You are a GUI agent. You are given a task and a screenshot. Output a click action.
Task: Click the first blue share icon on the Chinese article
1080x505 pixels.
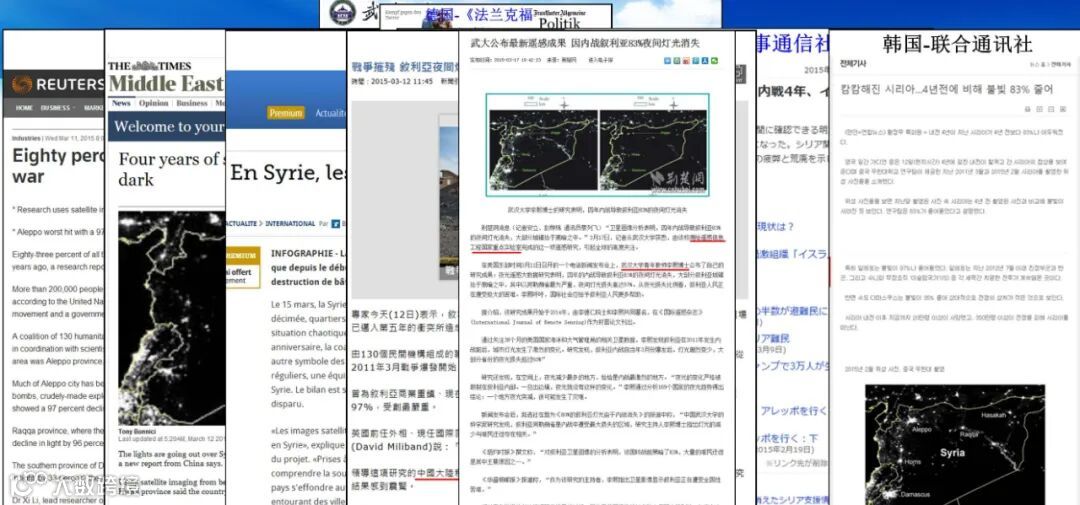coord(667,61)
